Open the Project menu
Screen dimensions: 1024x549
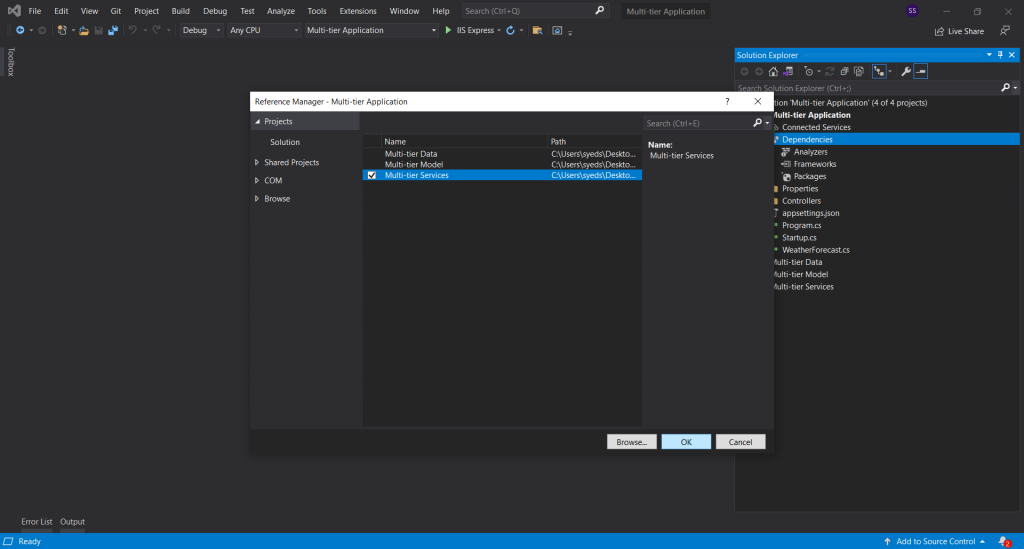click(x=146, y=11)
